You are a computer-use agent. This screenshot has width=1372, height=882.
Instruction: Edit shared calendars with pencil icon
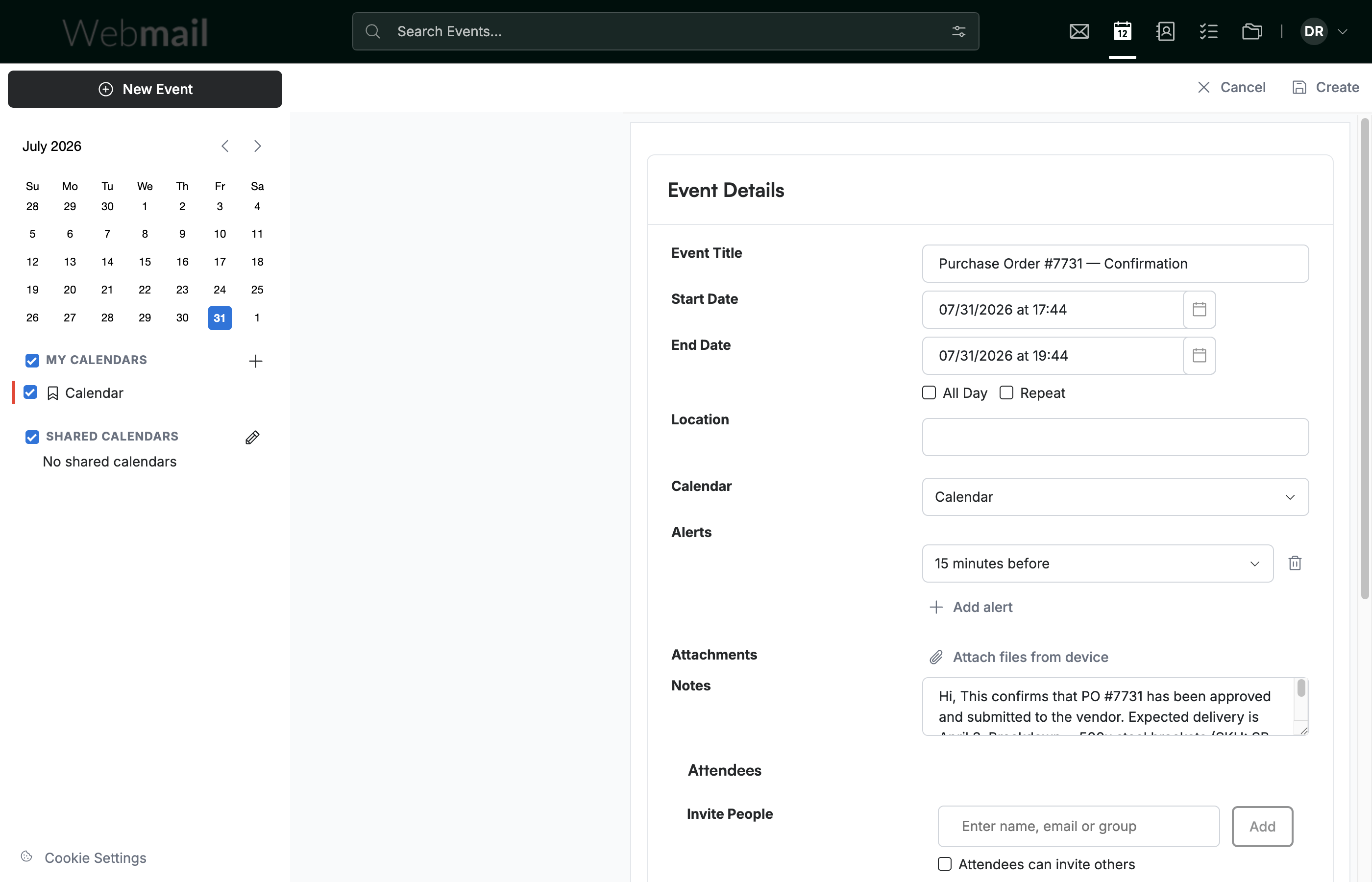(x=252, y=438)
